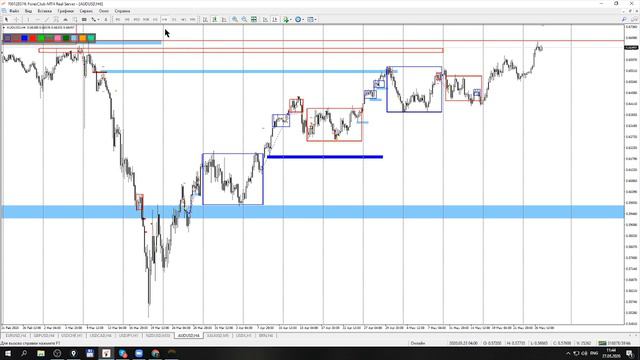Switch timeframe to H4

tap(164, 19)
